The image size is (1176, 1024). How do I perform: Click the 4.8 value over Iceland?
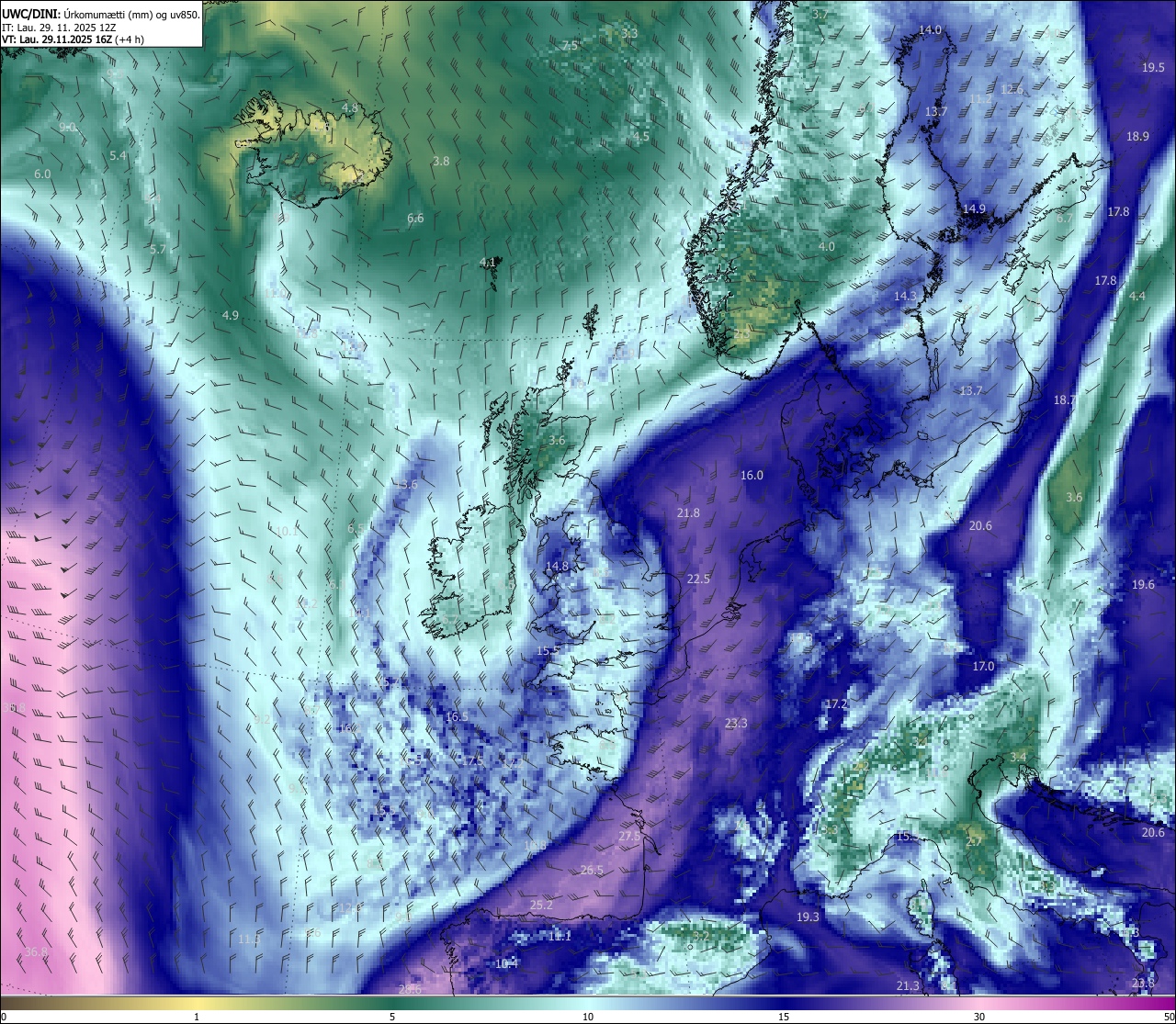click(350, 107)
